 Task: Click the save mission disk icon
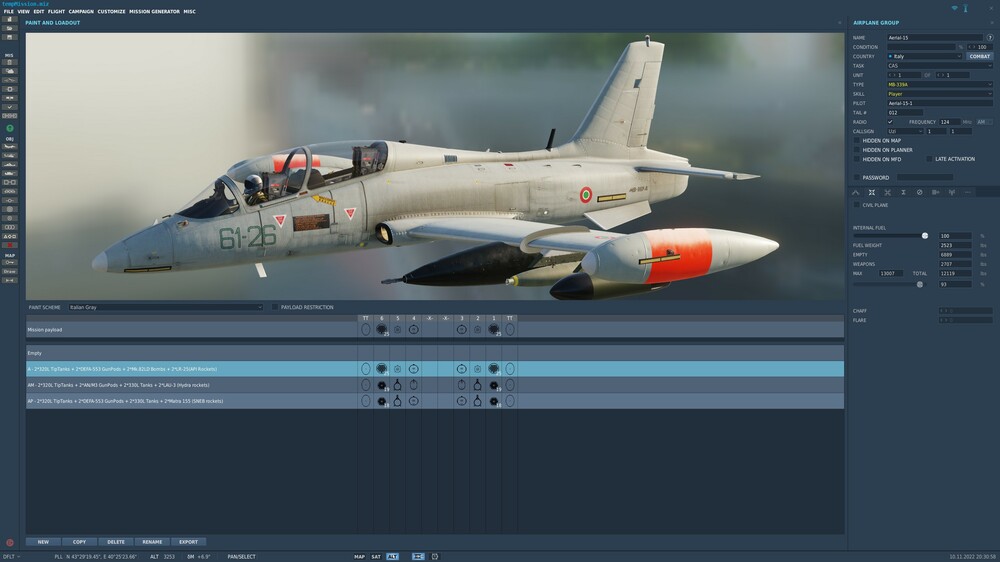10,38
